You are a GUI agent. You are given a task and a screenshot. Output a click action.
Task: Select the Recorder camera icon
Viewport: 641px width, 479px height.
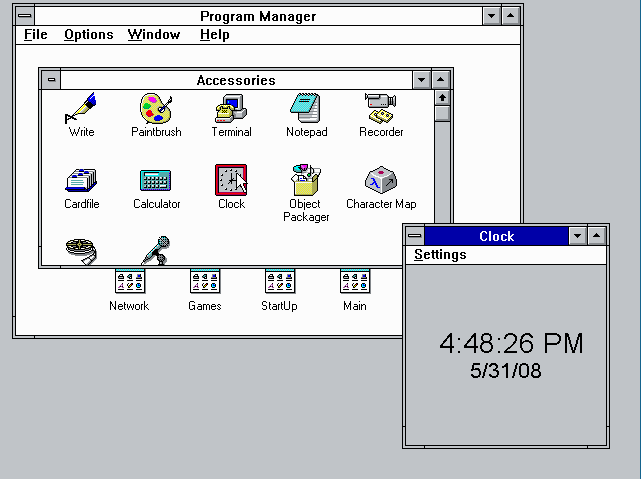click(x=381, y=108)
